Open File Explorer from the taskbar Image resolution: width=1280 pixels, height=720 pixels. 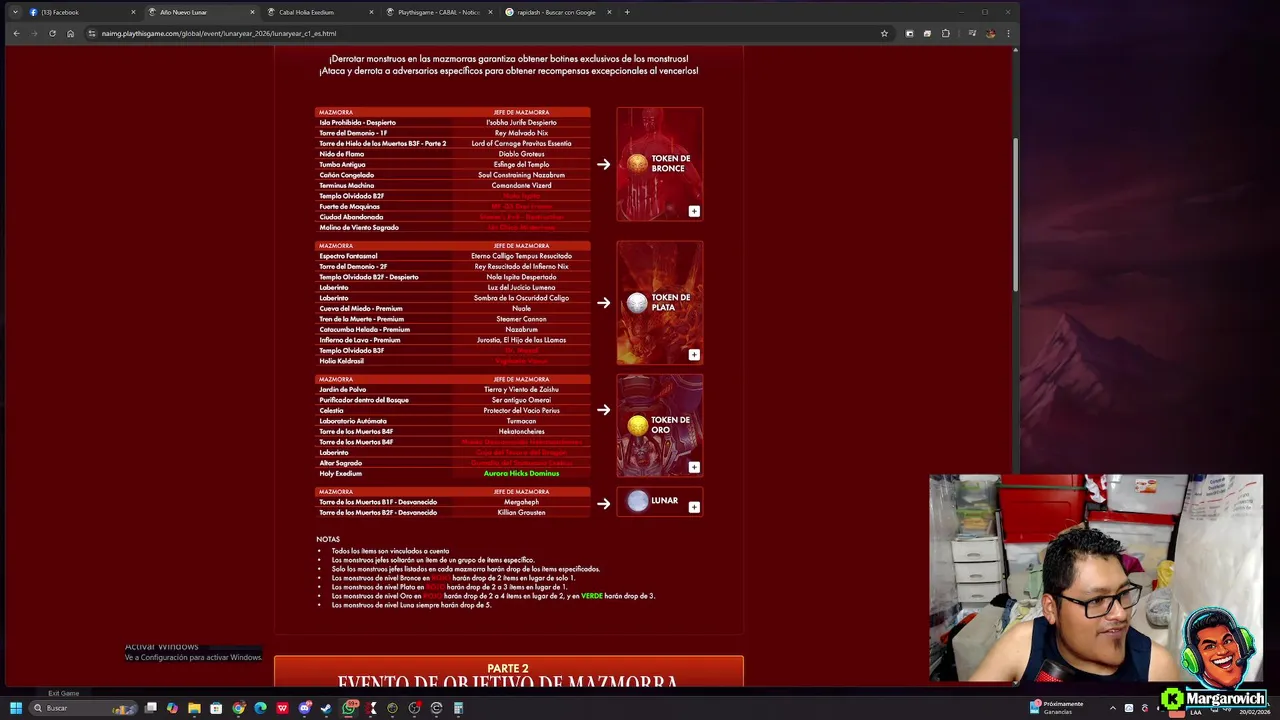pos(194,708)
